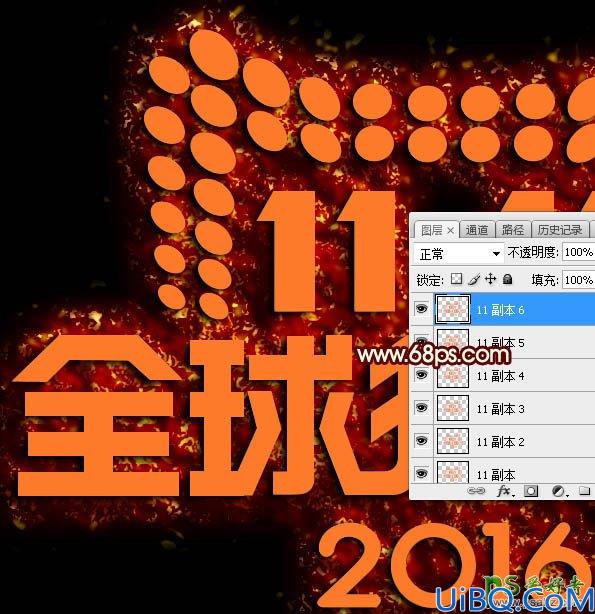Create a new layer group folder
The height and width of the screenshot is (614, 595).
(x=584, y=491)
